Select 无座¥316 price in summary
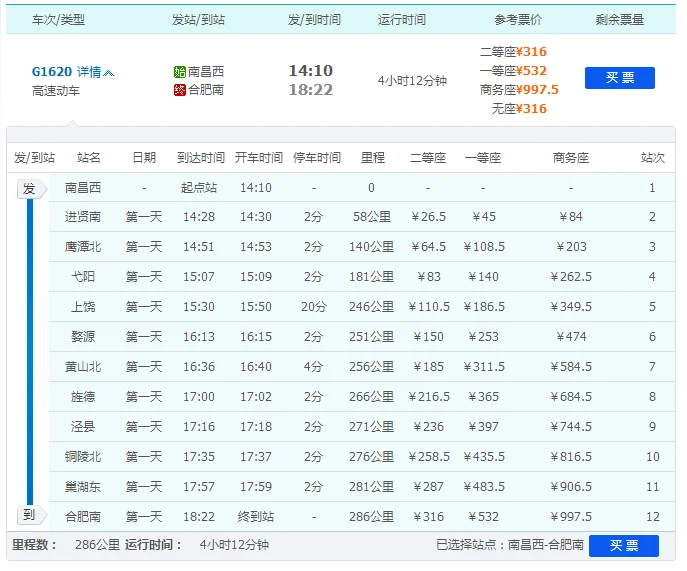The image size is (687, 571). coord(519,109)
